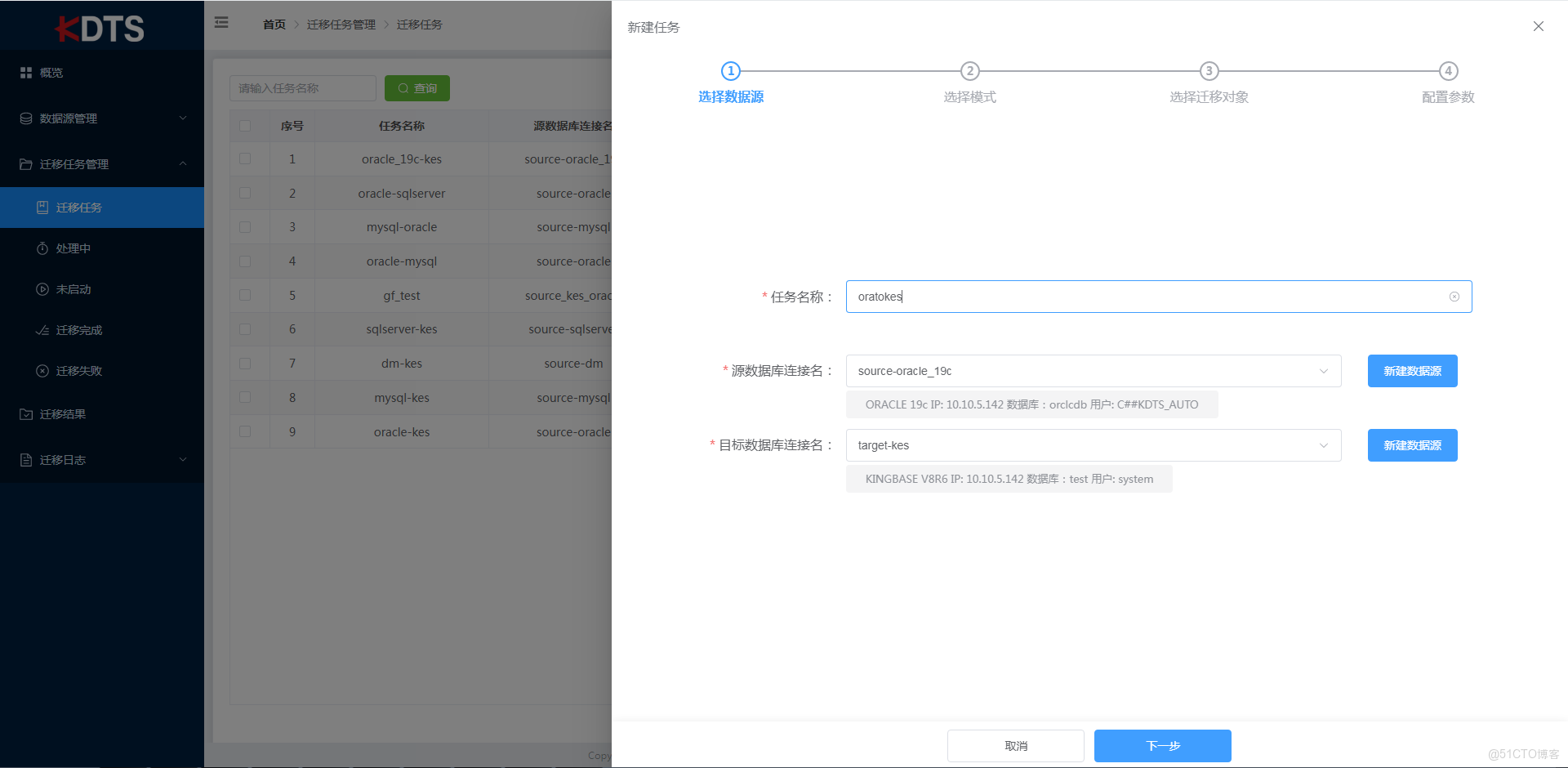Close the 新建任务 panel with the X icon
This screenshot has width=1568, height=768.
coord(1539,26)
